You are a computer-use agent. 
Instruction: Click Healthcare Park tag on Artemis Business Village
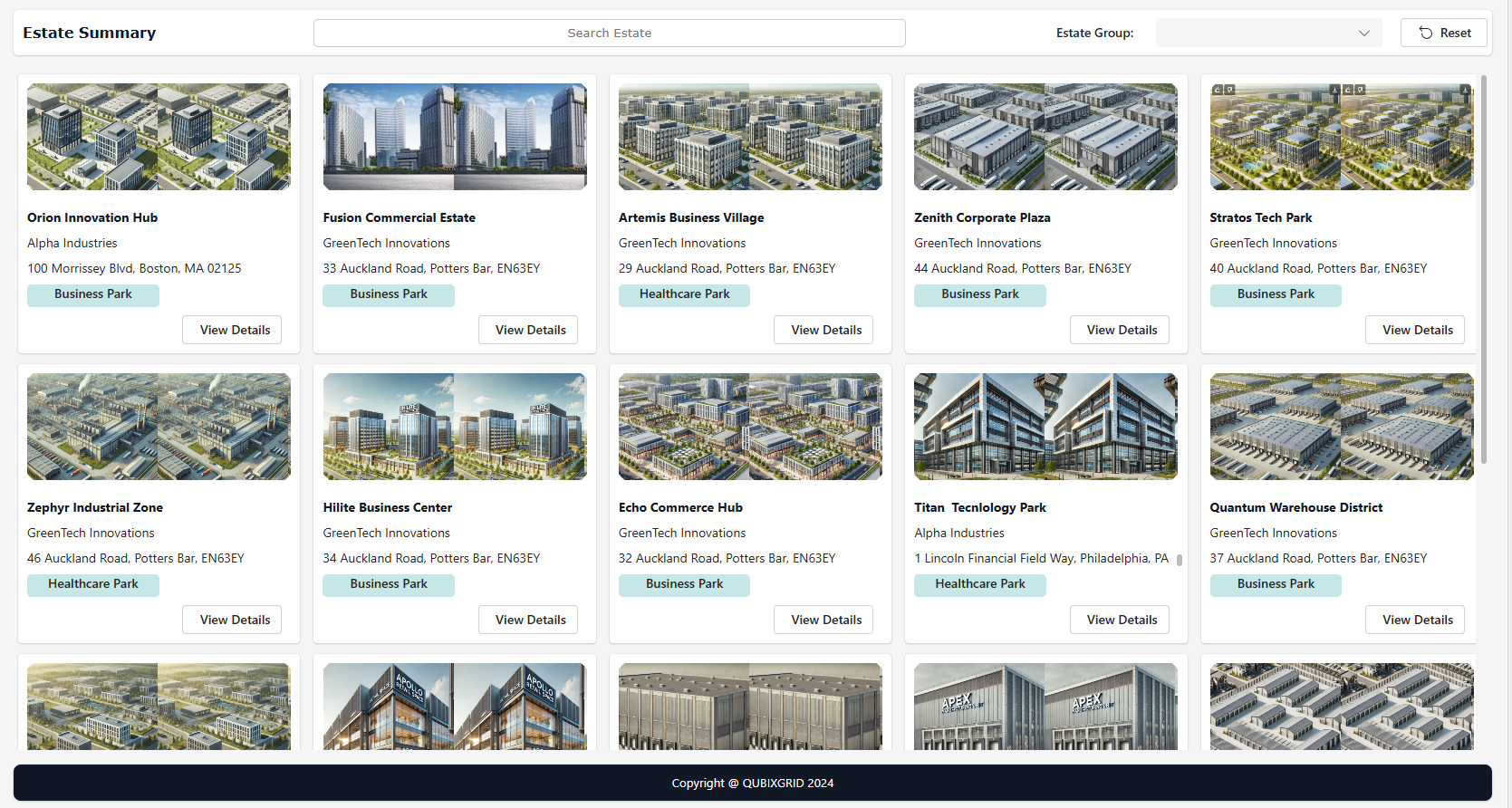(684, 294)
